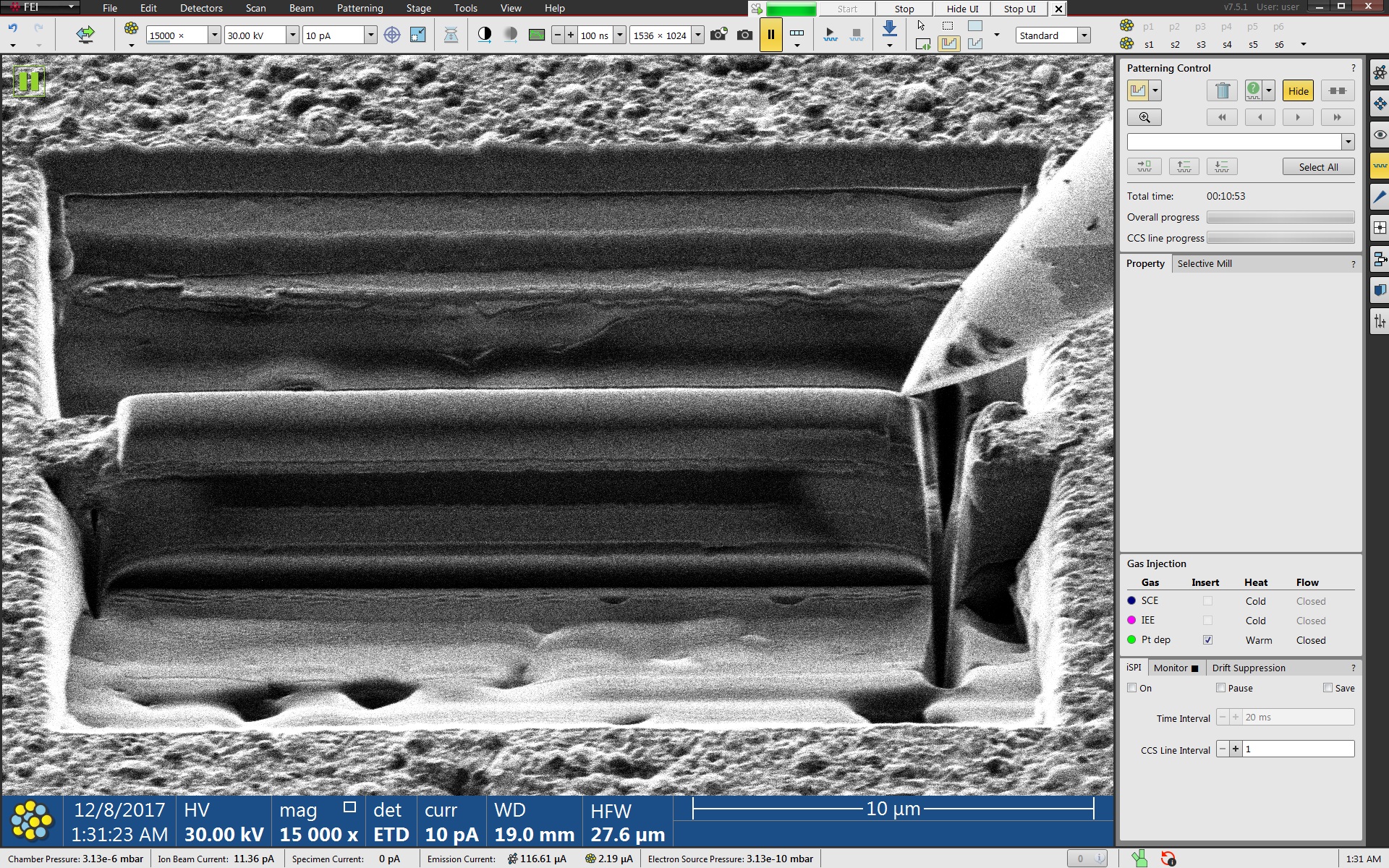Toggle Pt dep insert checkbox
This screenshot has width=1389, height=868.
pyautogui.click(x=1207, y=640)
